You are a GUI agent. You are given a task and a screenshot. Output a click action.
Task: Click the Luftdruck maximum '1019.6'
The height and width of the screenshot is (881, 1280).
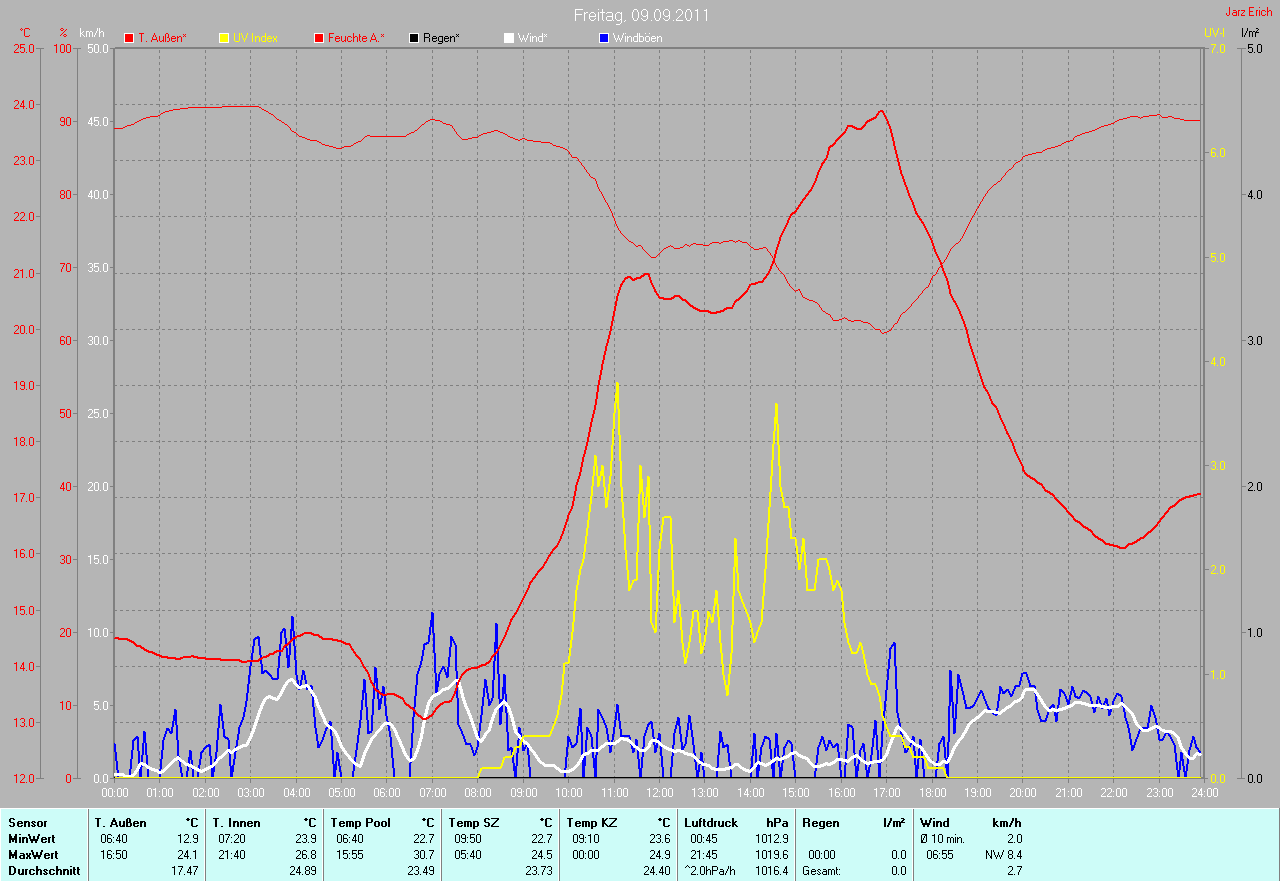point(771,855)
